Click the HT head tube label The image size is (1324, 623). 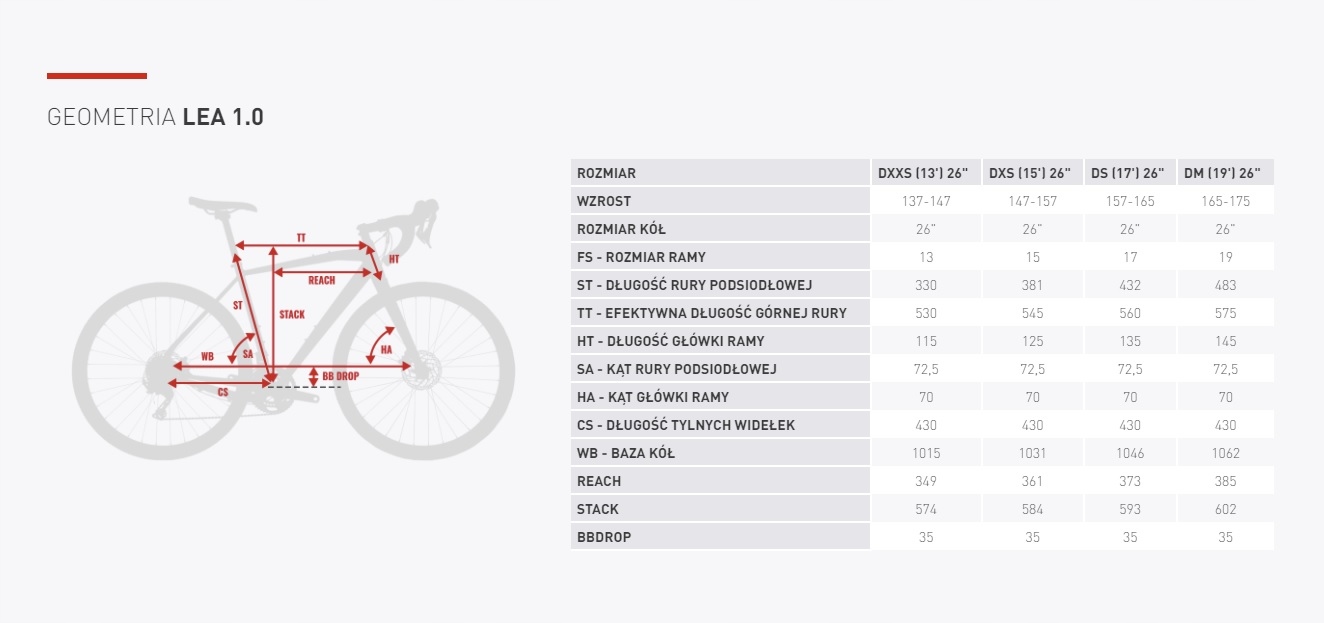point(393,259)
